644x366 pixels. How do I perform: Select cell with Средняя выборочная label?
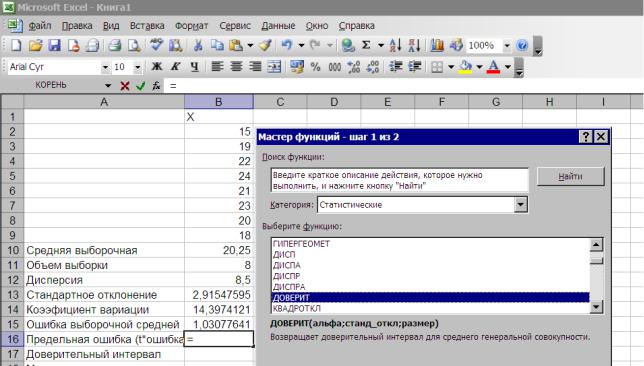click(x=104, y=250)
